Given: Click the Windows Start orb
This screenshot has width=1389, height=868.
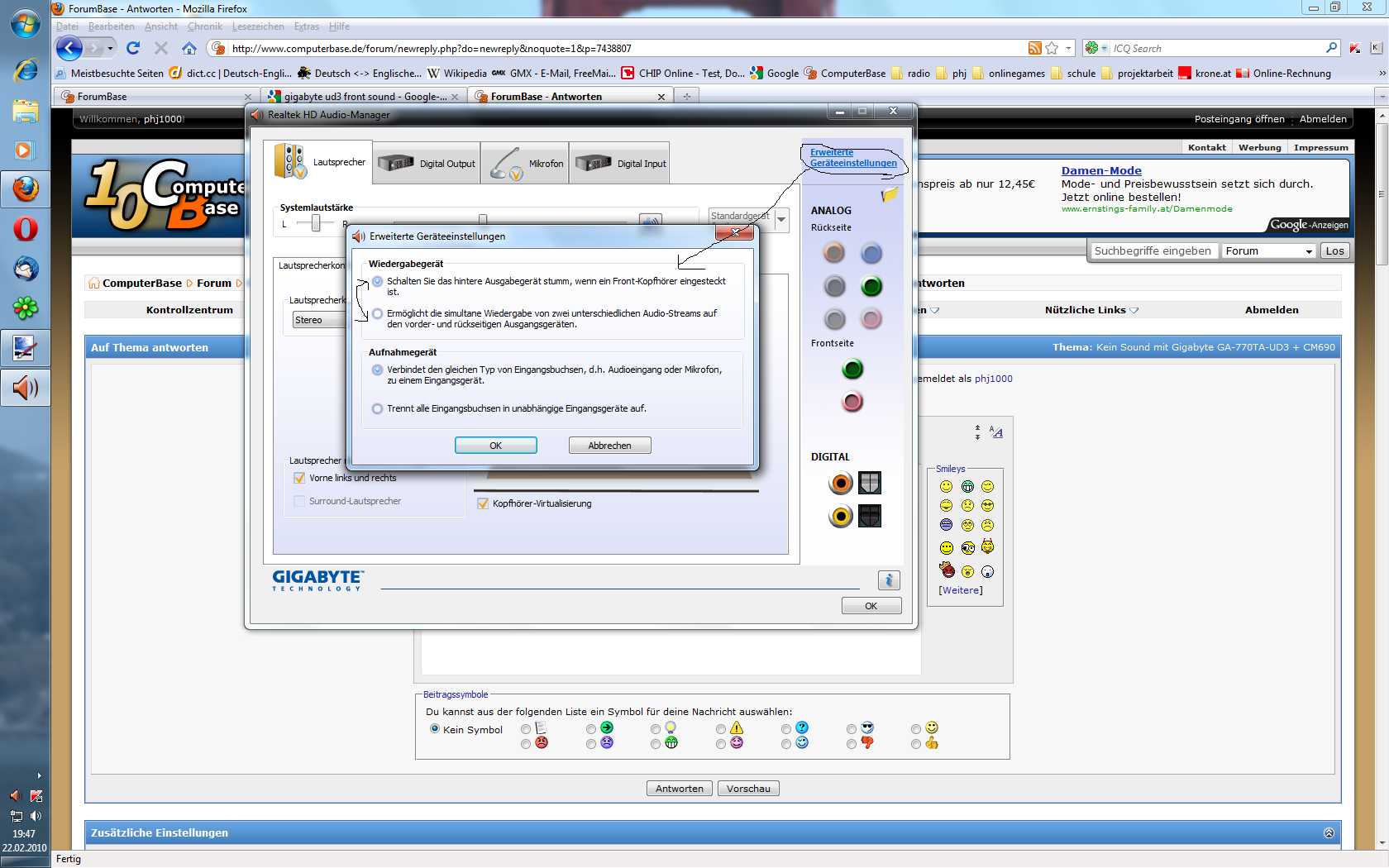Looking at the screenshot, I should click(x=25, y=23).
